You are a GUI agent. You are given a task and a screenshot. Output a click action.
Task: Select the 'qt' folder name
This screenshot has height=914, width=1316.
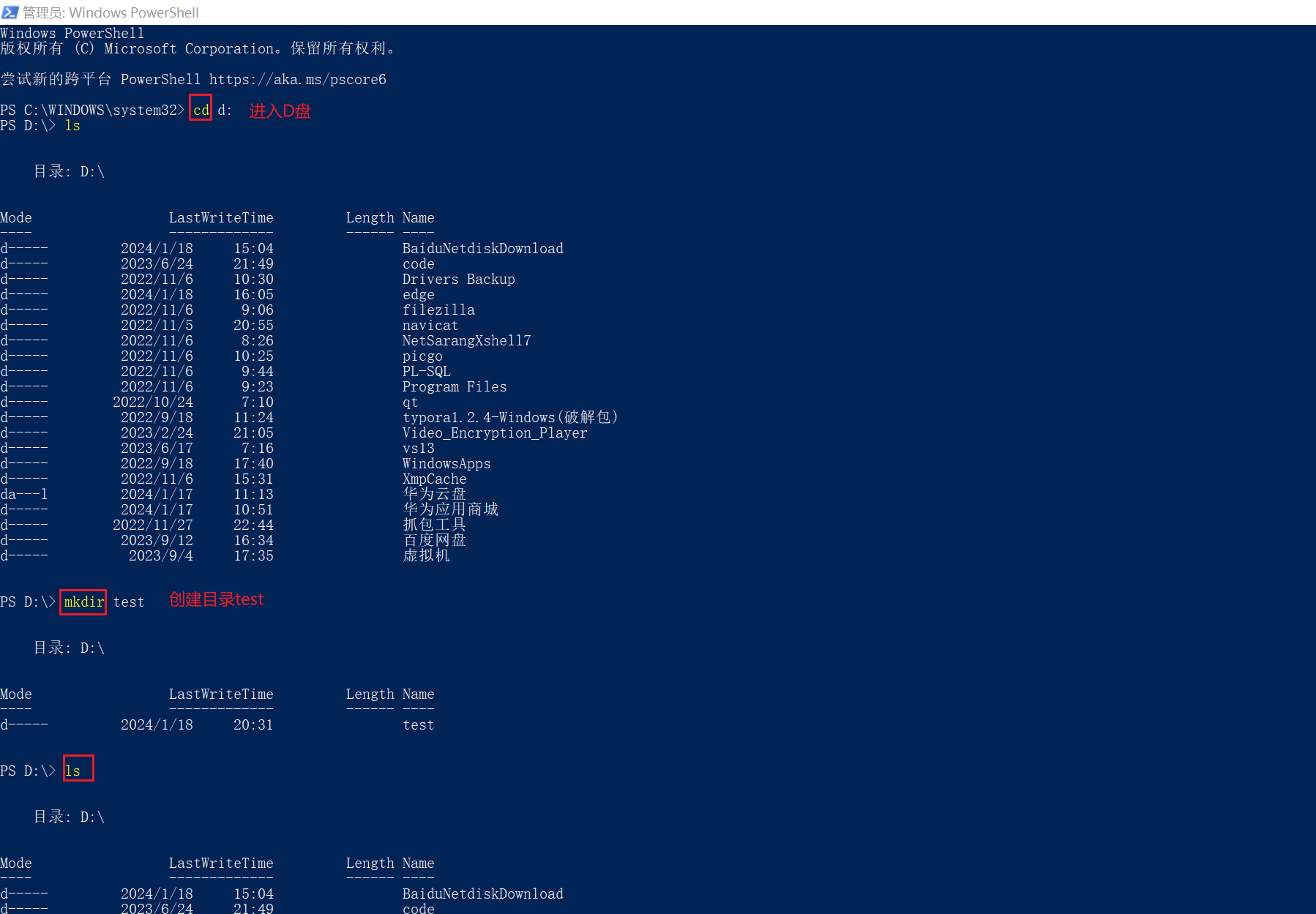(x=411, y=402)
